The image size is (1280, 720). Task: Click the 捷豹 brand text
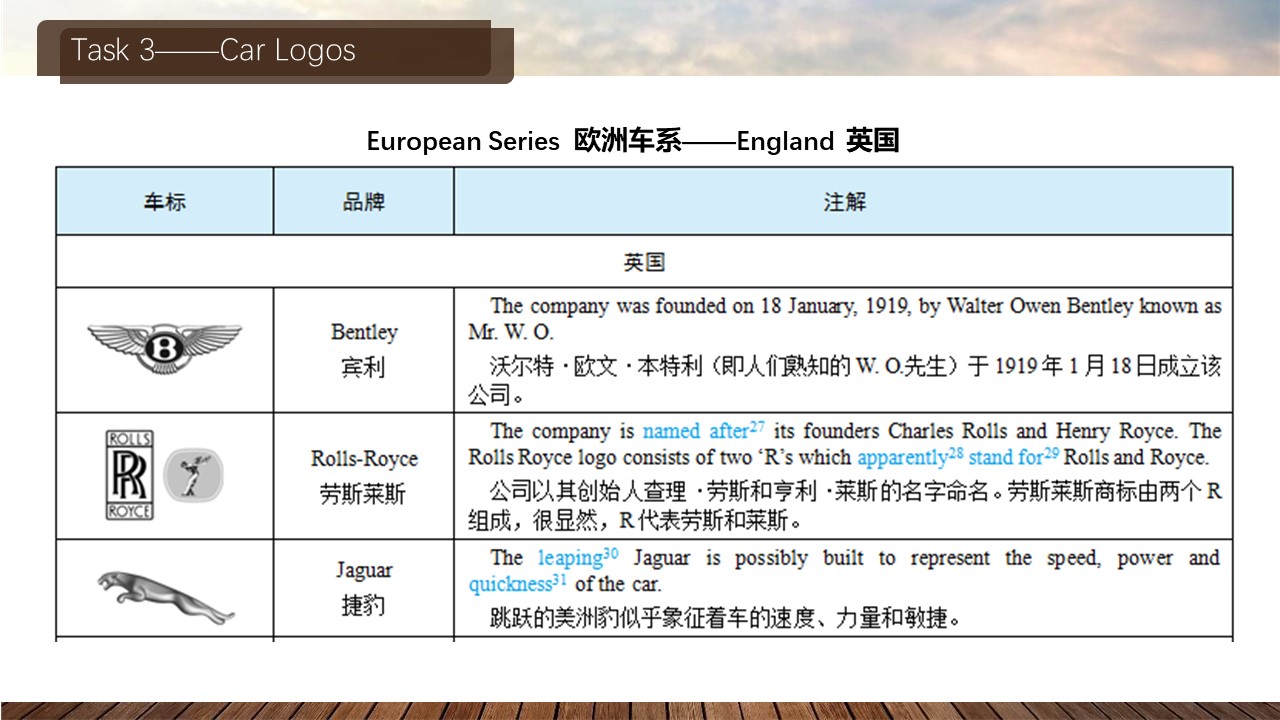363,605
